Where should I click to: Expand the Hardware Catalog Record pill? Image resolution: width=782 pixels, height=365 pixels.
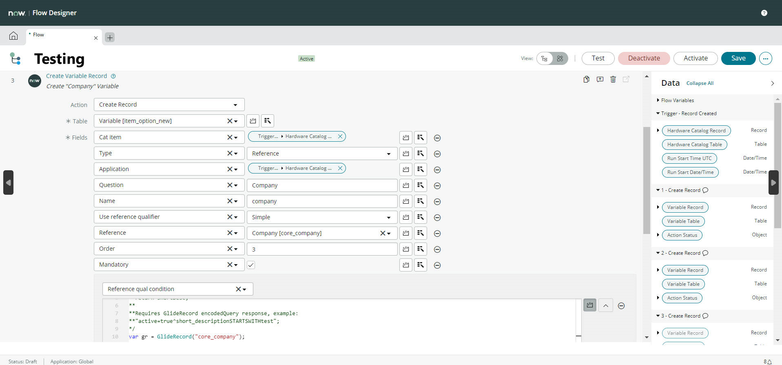[658, 130]
